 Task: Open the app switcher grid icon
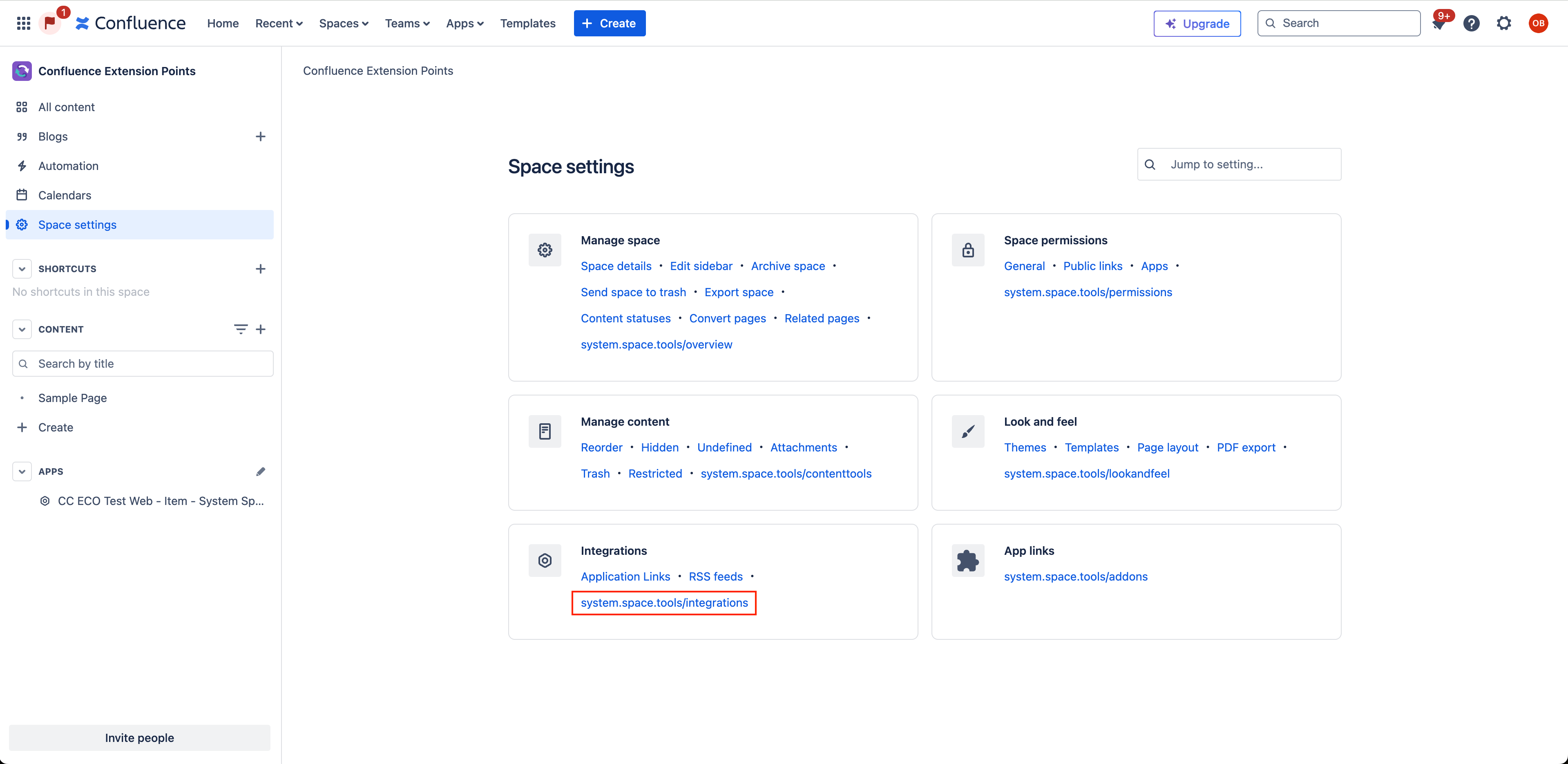coord(24,23)
